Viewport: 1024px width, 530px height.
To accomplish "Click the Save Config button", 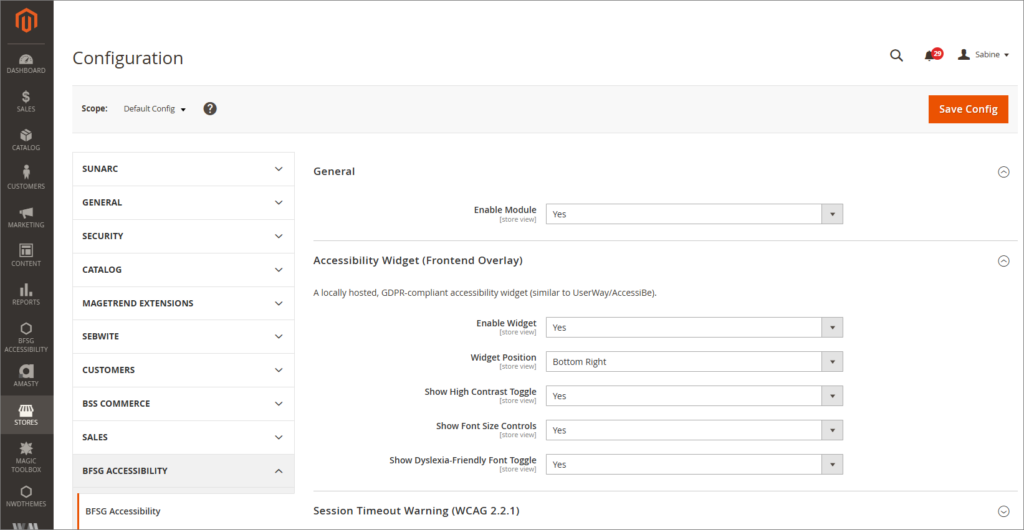I will [968, 109].
